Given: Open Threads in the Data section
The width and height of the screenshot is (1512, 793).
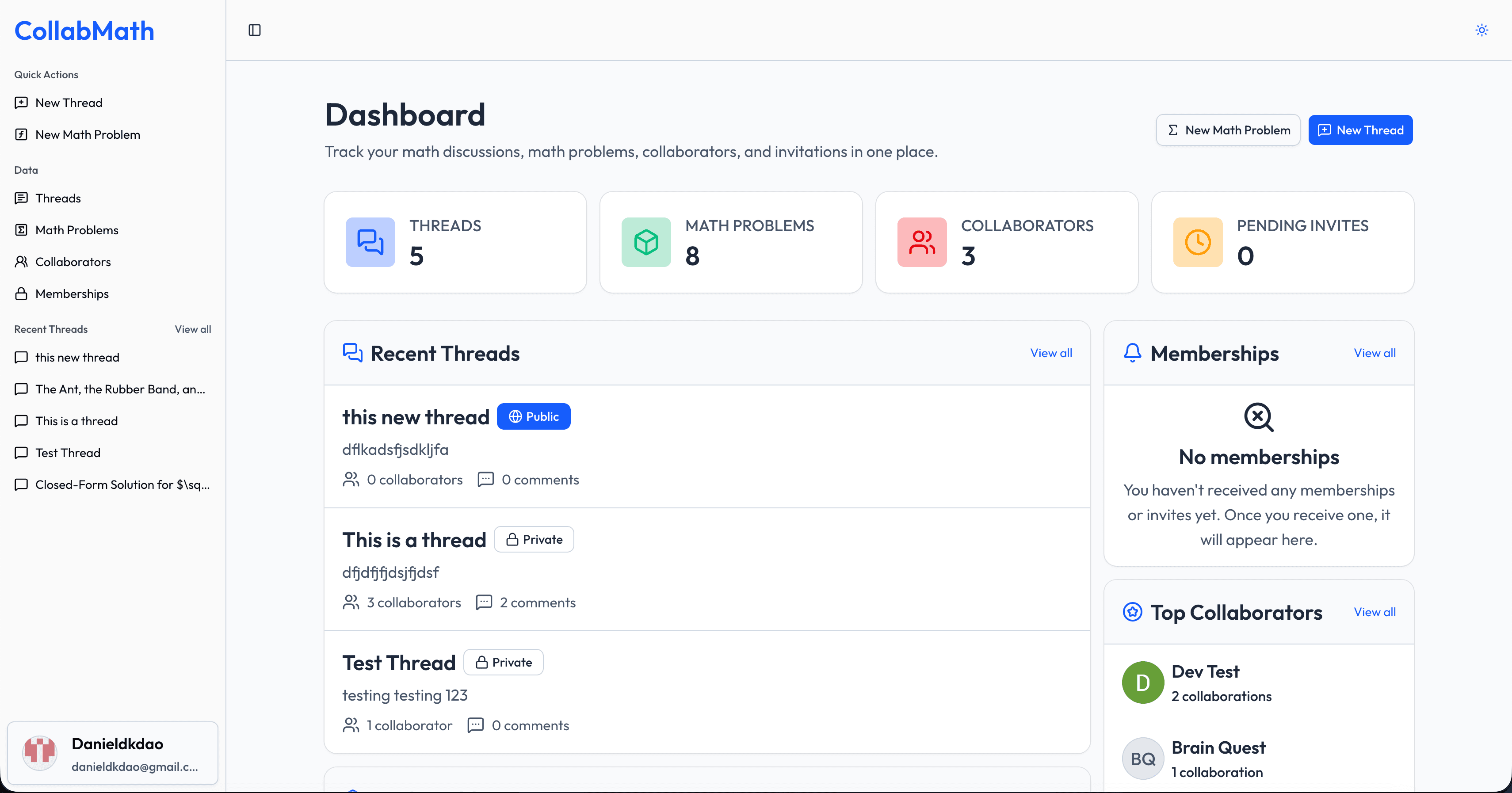Looking at the screenshot, I should 113,198.
